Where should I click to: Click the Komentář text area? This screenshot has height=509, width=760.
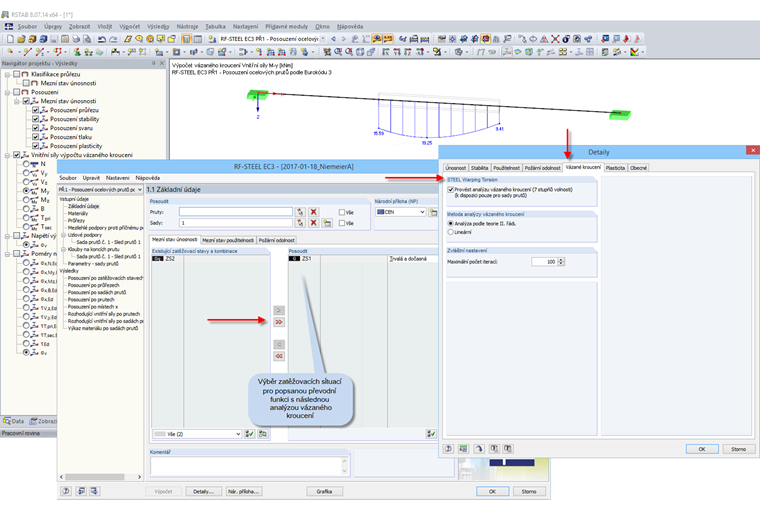pos(246,466)
